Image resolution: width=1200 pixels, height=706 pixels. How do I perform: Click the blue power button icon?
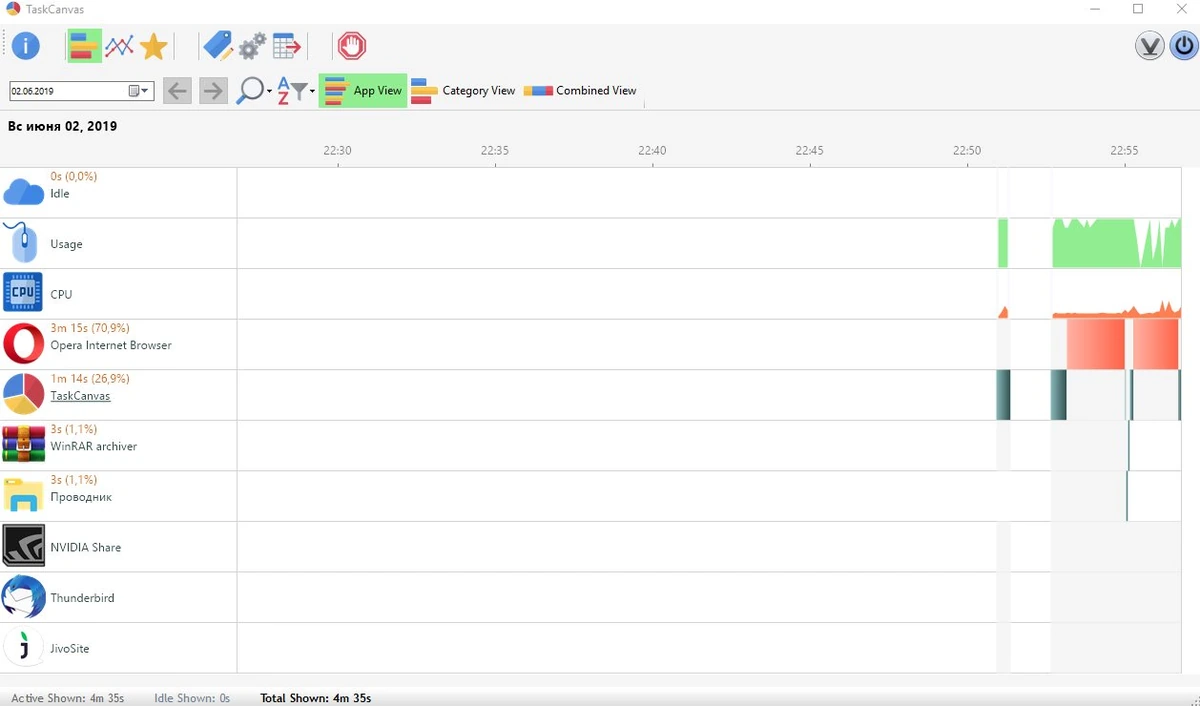click(x=1184, y=46)
